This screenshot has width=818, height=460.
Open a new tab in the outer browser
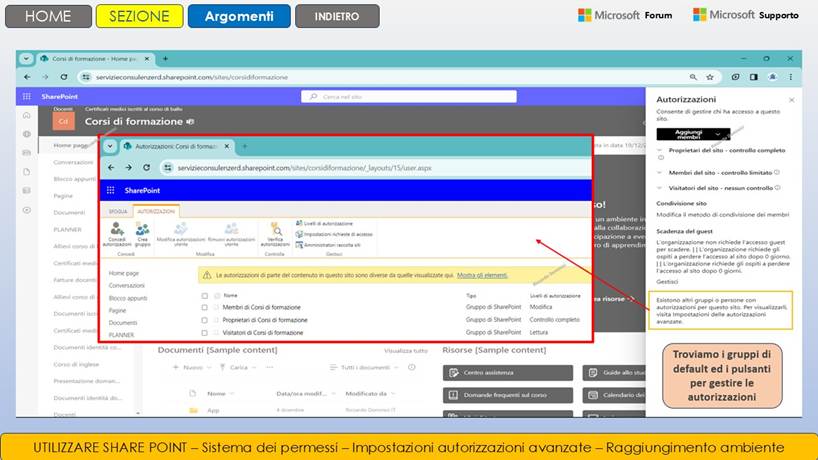[x=165, y=59]
